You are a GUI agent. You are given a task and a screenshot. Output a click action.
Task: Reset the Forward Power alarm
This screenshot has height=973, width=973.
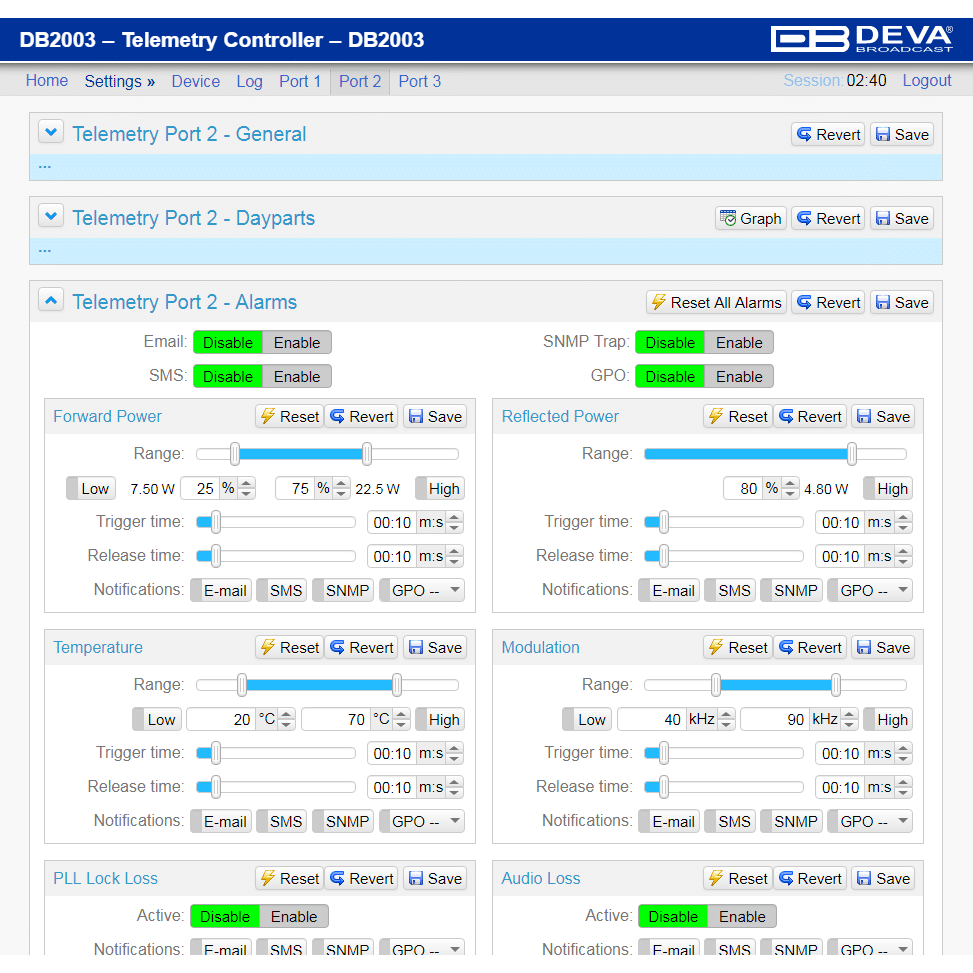[x=289, y=417]
